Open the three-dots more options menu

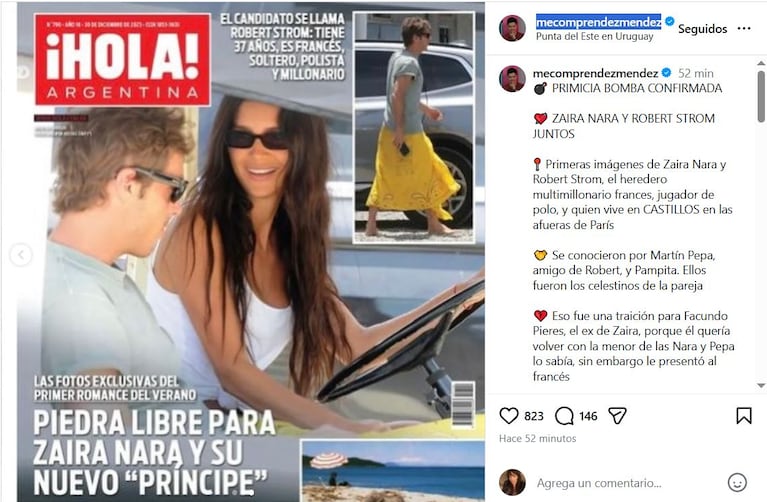pos(744,28)
